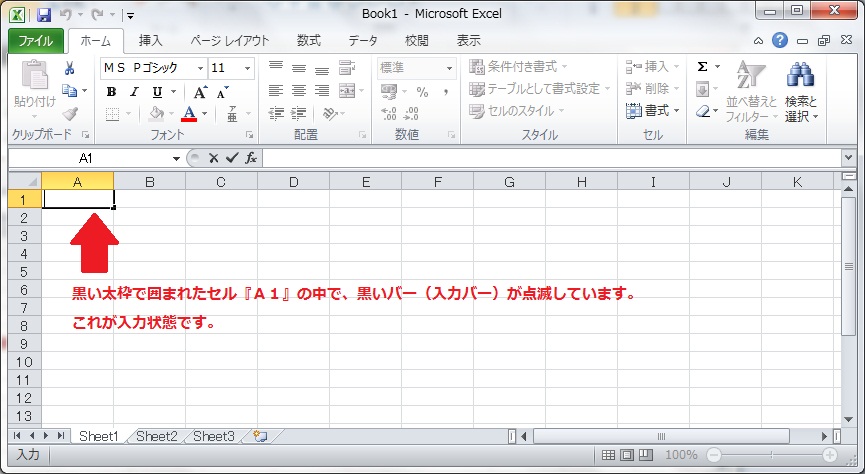865x474 pixels.
Task: Toggle center horizontal alignment
Action: click(x=298, y=90)
